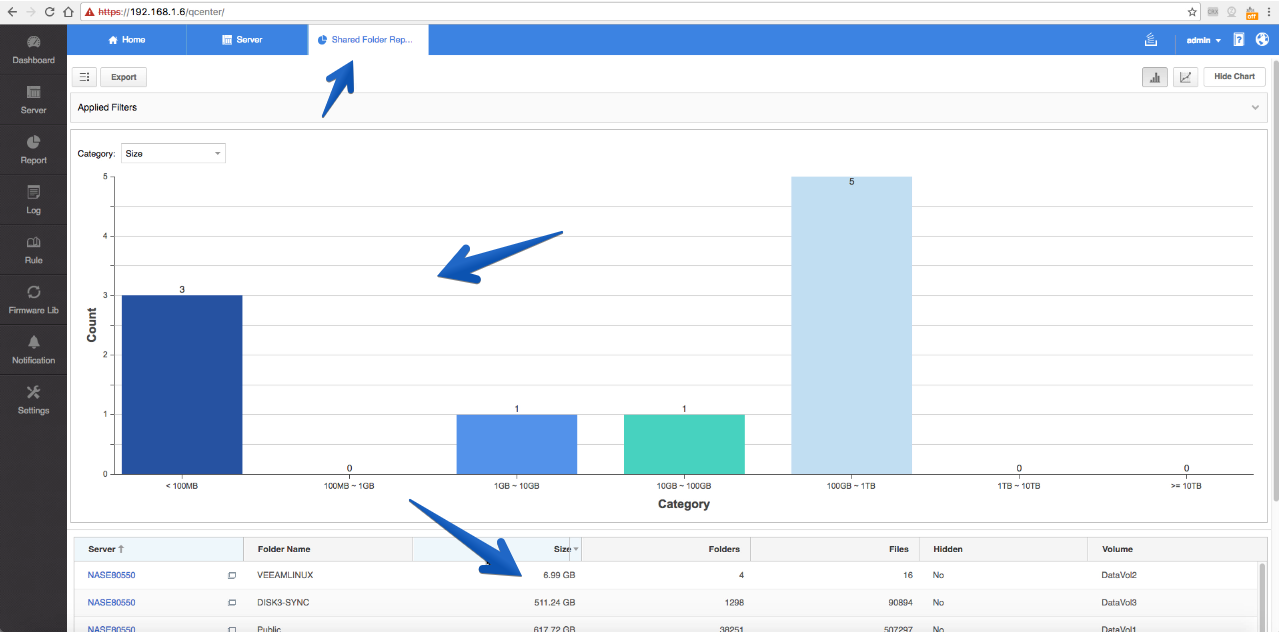
Task: Click the browser home icon
Action: [x=67, y=12]
